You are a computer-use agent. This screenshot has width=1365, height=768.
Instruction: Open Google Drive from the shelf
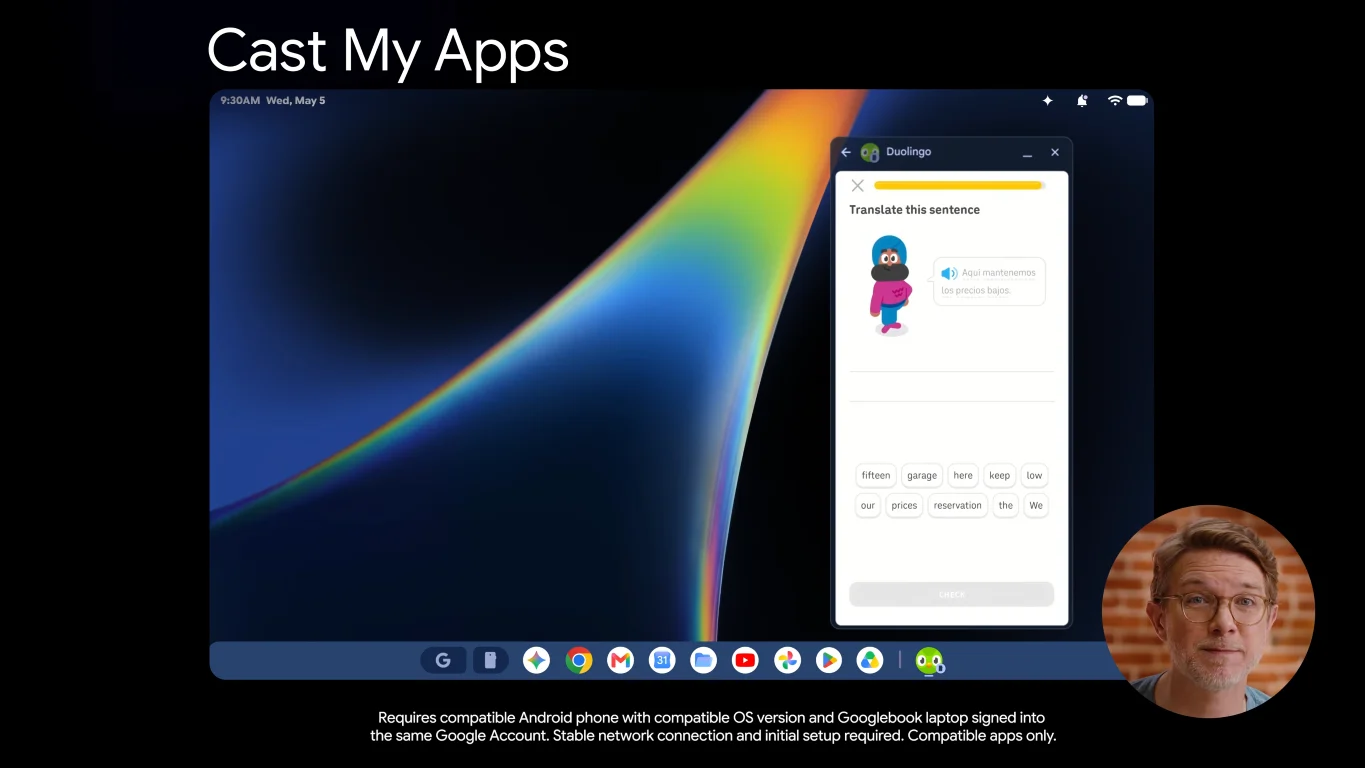pos(870,660)
